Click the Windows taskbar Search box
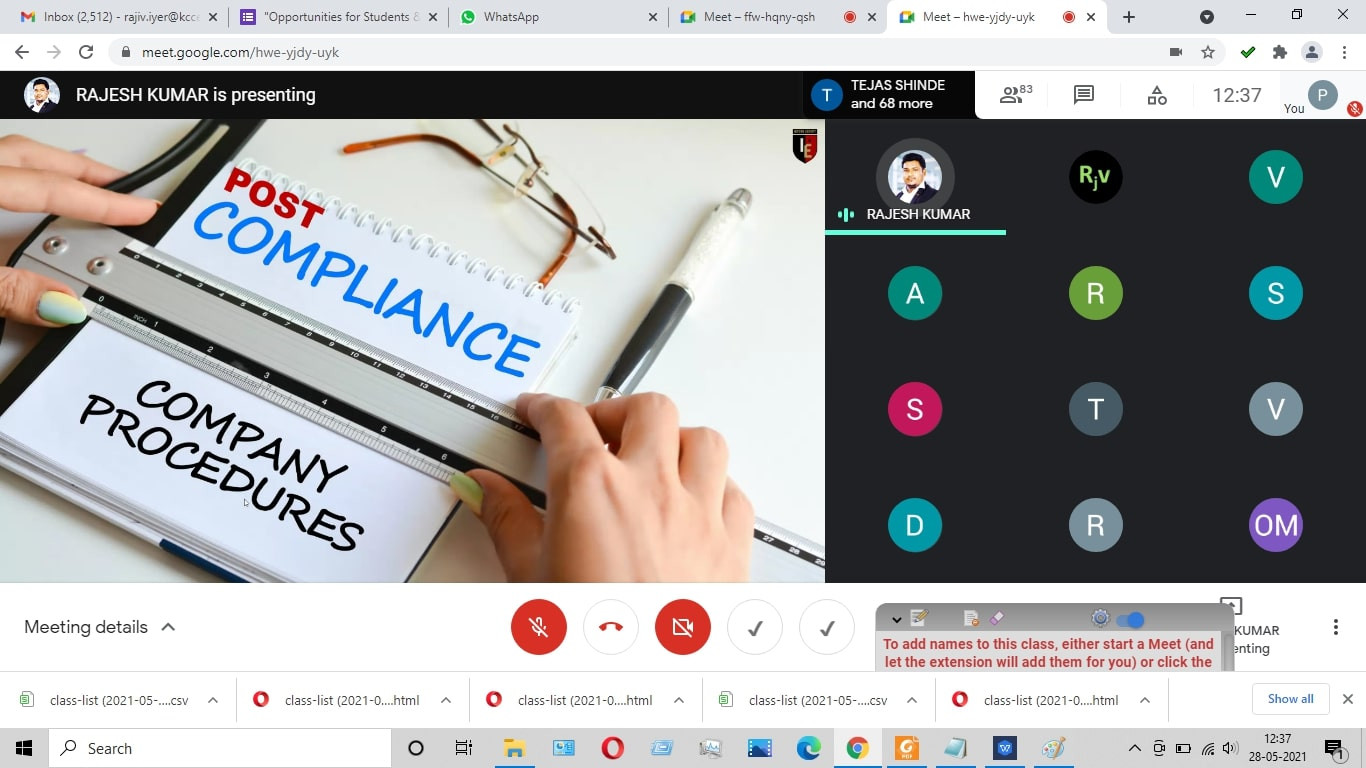1366x768 pixels. pos(220,748)
